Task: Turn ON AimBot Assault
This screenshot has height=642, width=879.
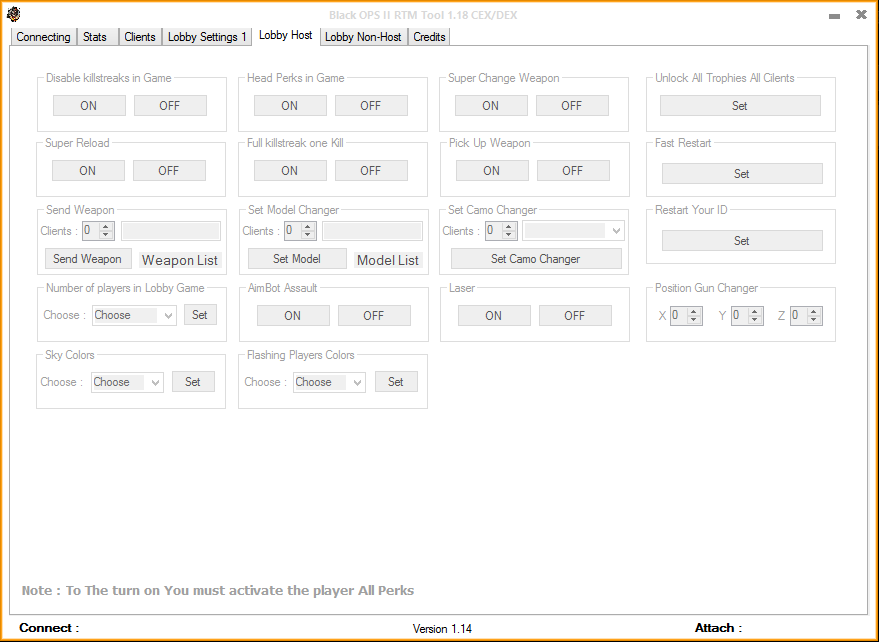Action: pyautogui.click(x=293, y=316)
